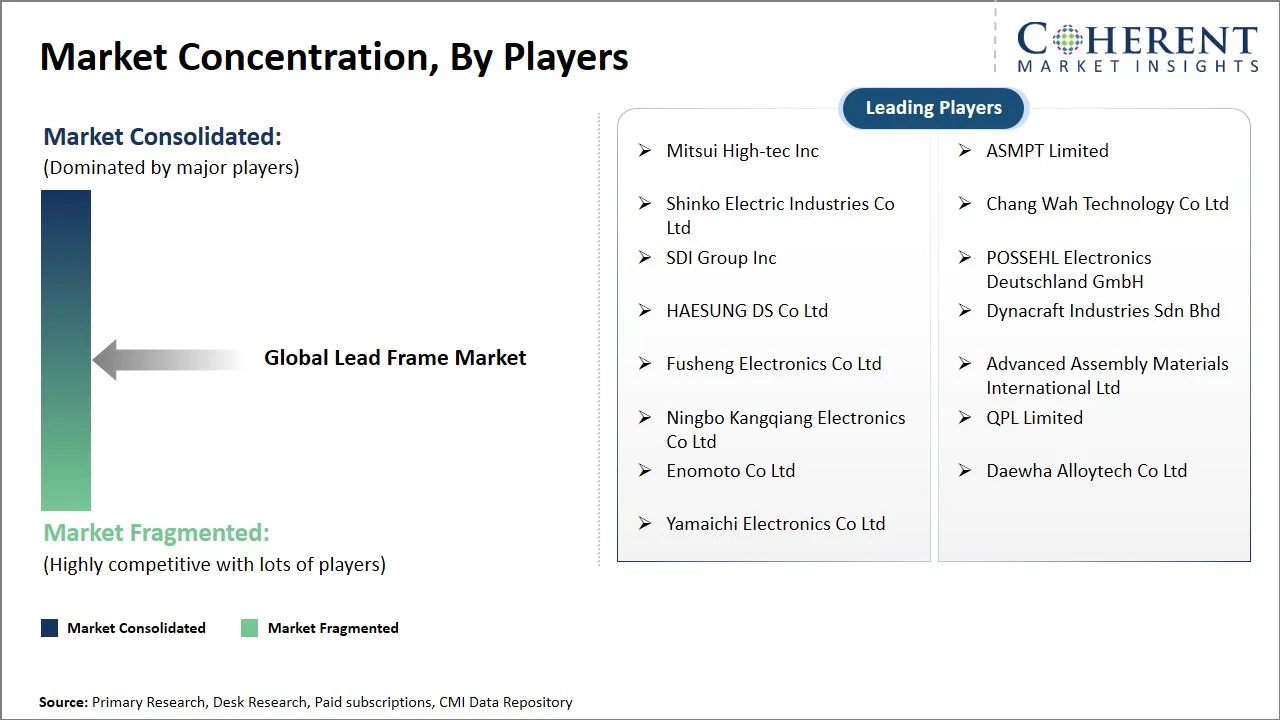Select the Enomoto Co Ltd entry
1280x720 pixels.
pyautogui.click(x=731, y=471)
